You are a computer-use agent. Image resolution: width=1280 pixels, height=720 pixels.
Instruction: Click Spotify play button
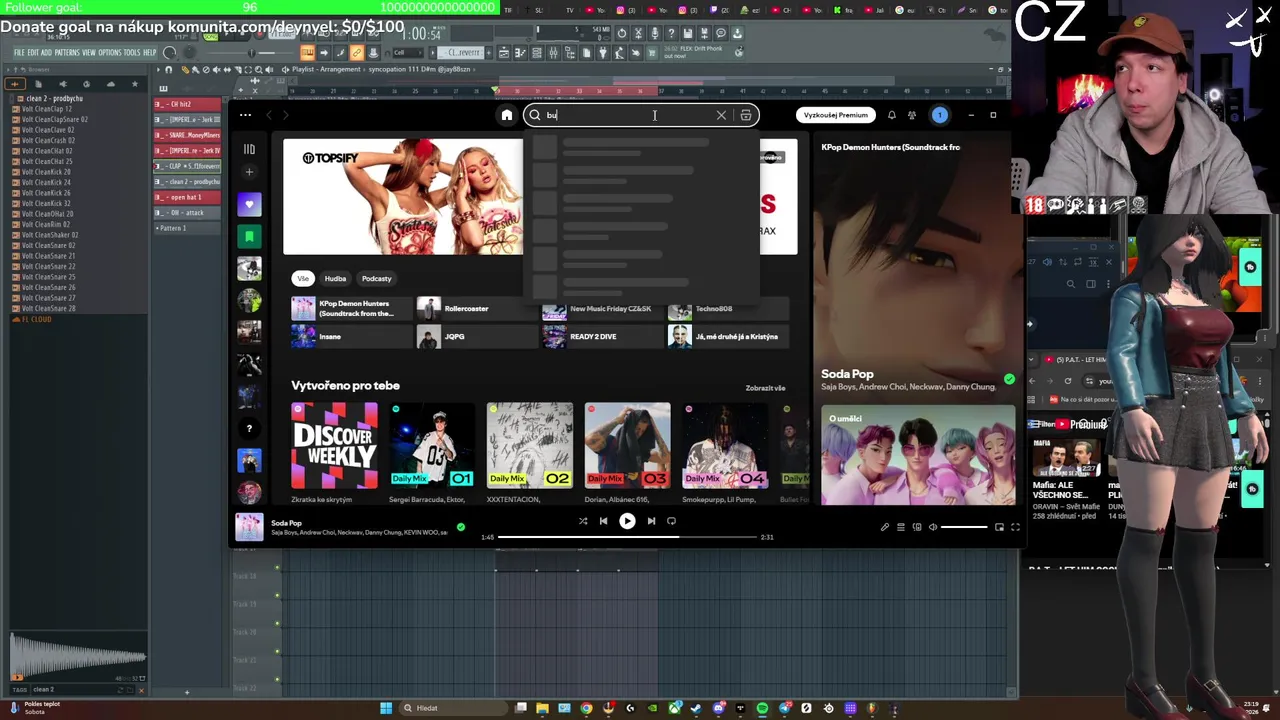[627, 521]
